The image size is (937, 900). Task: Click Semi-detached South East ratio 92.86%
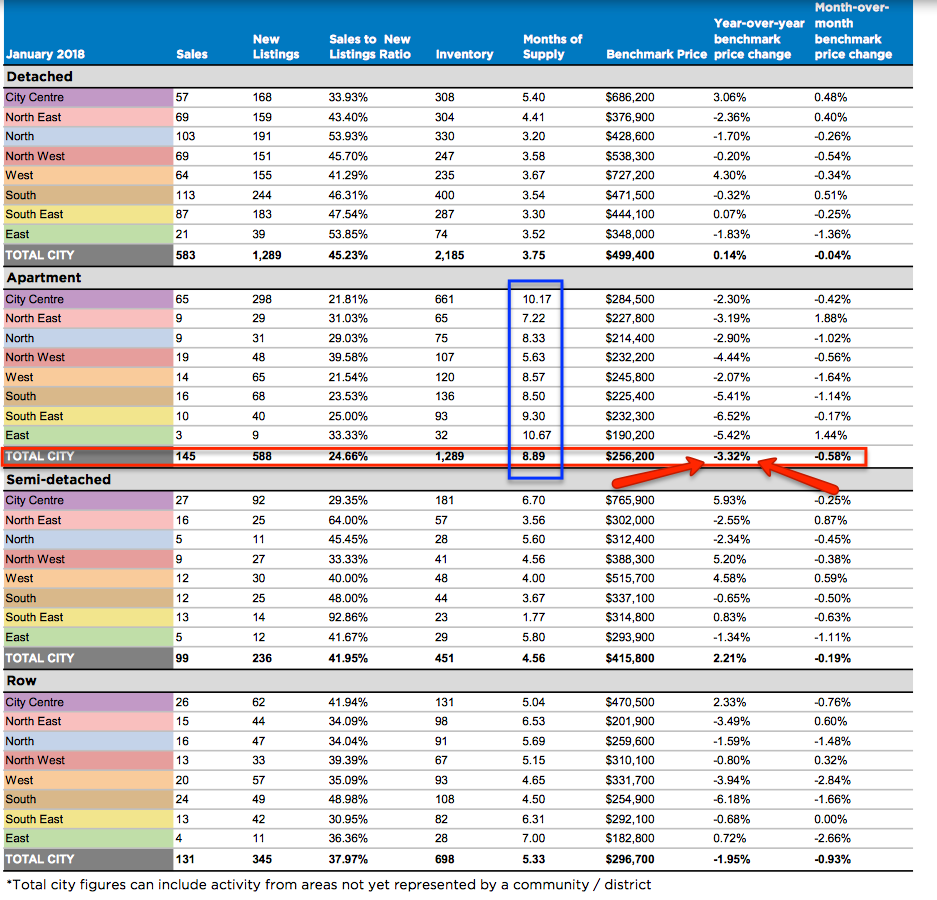coord(348,617)
